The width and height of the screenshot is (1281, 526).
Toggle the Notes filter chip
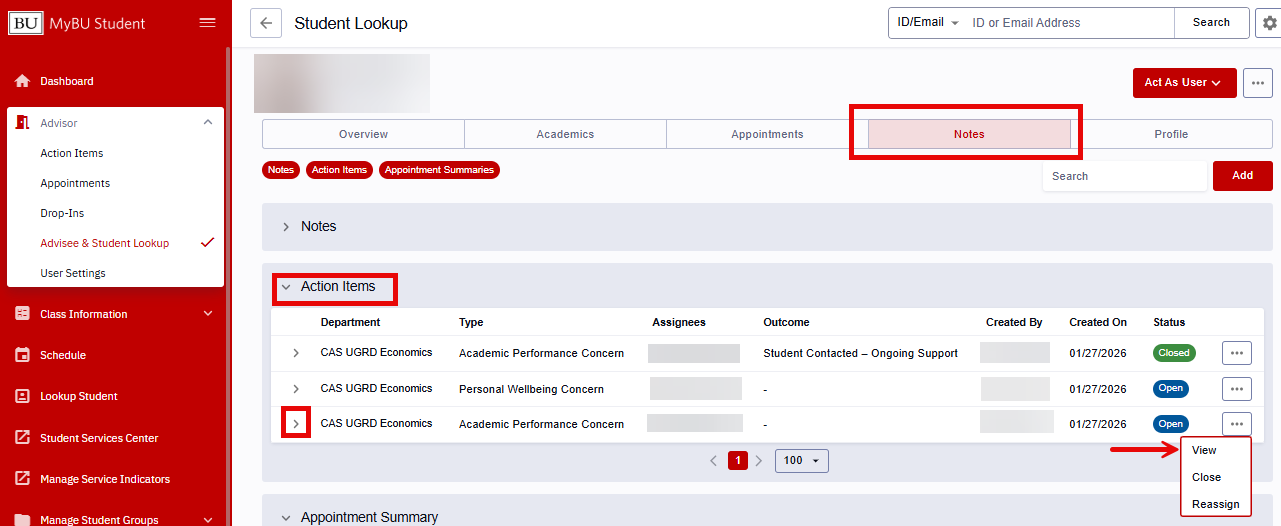tap(281, 170)
